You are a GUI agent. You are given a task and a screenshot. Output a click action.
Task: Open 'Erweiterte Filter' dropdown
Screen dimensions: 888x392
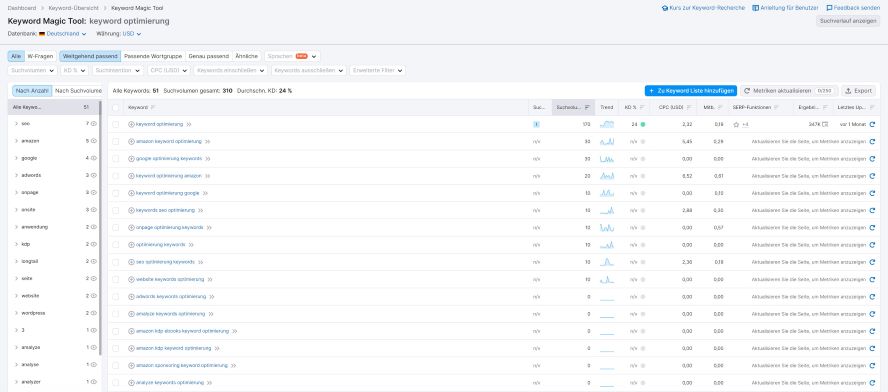pos(377,71)
